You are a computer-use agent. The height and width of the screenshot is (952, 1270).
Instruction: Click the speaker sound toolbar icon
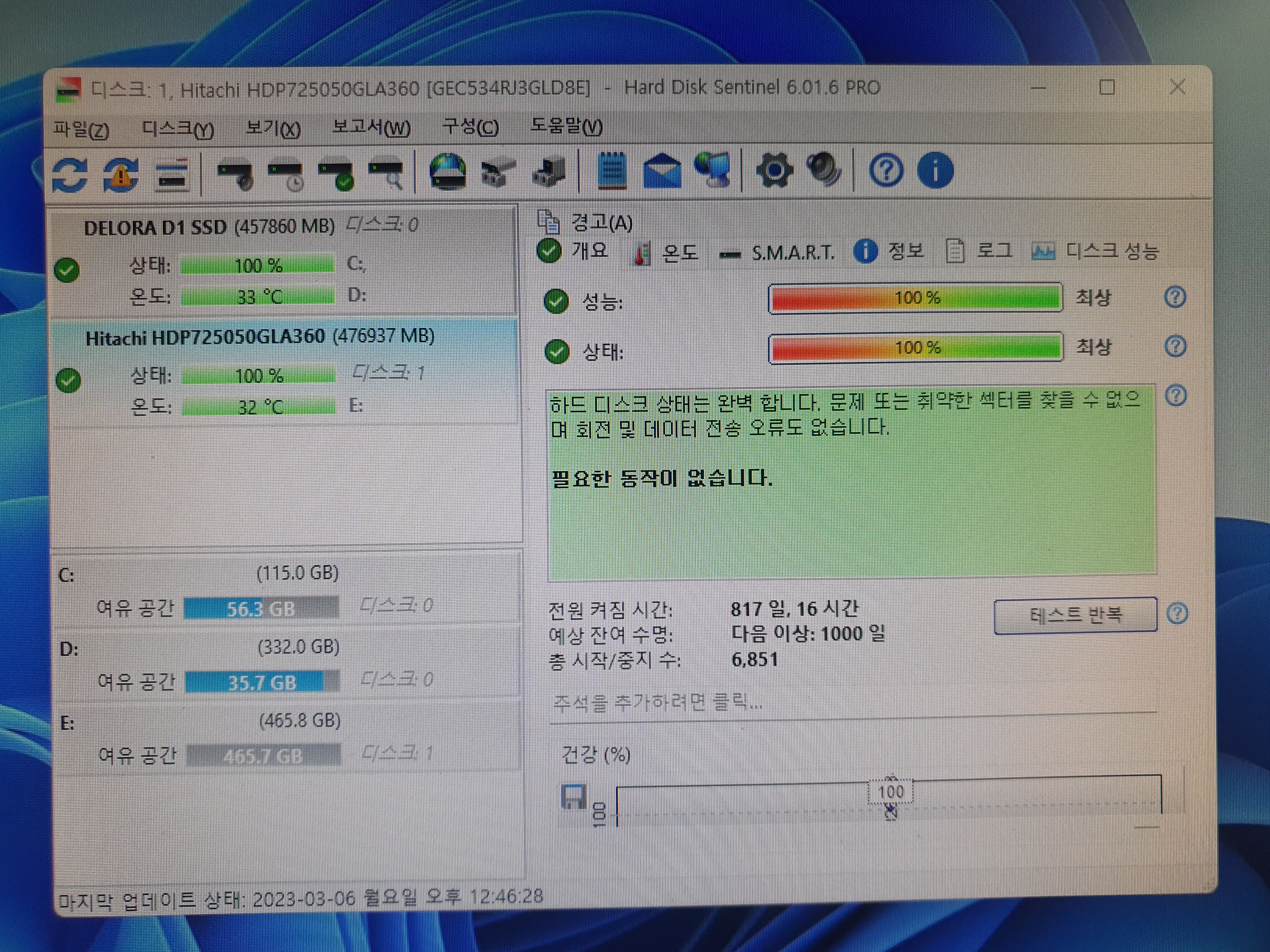pos(825,170)
